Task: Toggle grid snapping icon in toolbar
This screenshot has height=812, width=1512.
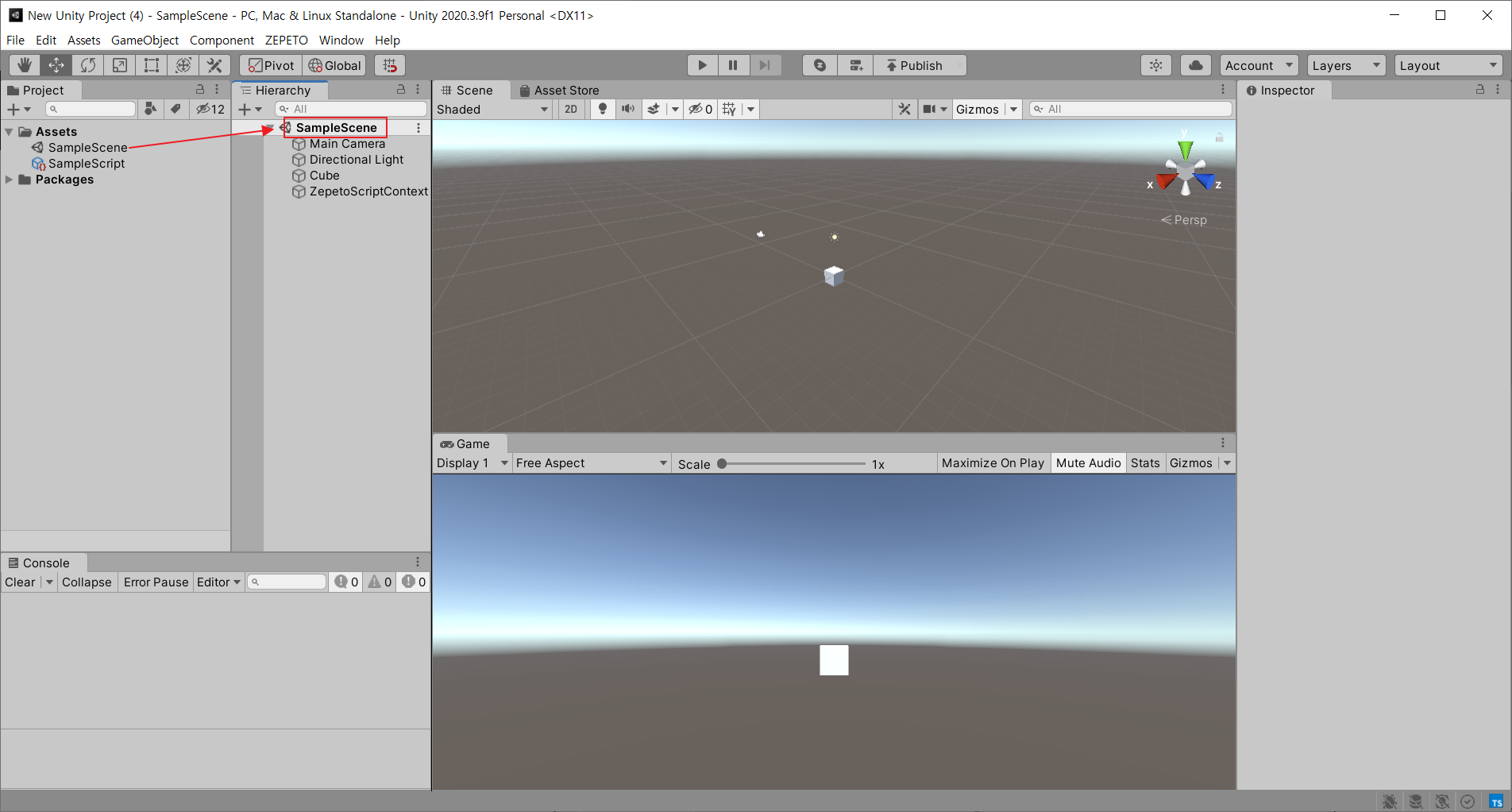Action: click(390, 65)
